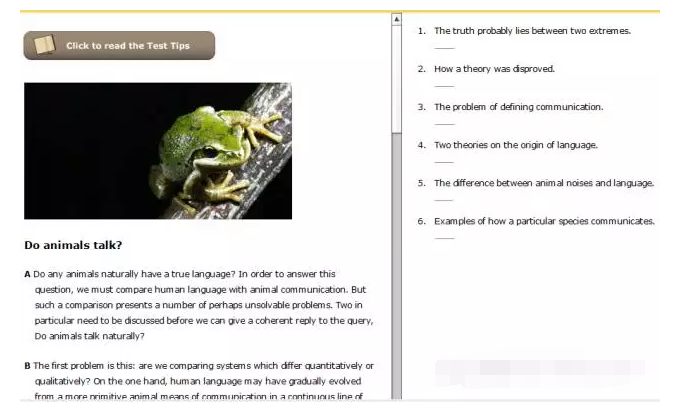Click the 'Do animals talk?' heading
Viewport: 697px width, 414px height.
pos(73,245)
